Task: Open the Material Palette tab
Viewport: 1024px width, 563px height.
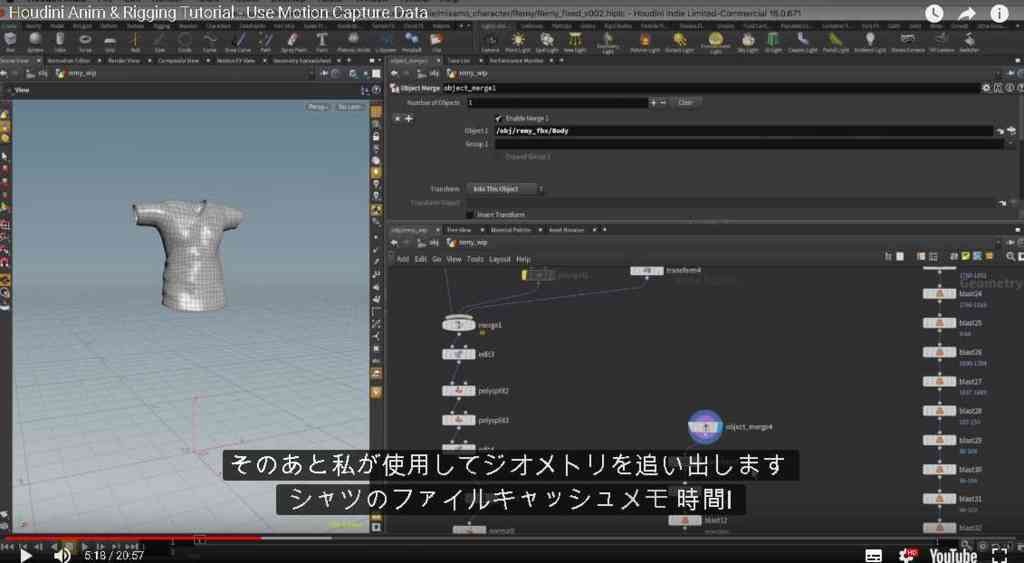Action: [511, 230]
